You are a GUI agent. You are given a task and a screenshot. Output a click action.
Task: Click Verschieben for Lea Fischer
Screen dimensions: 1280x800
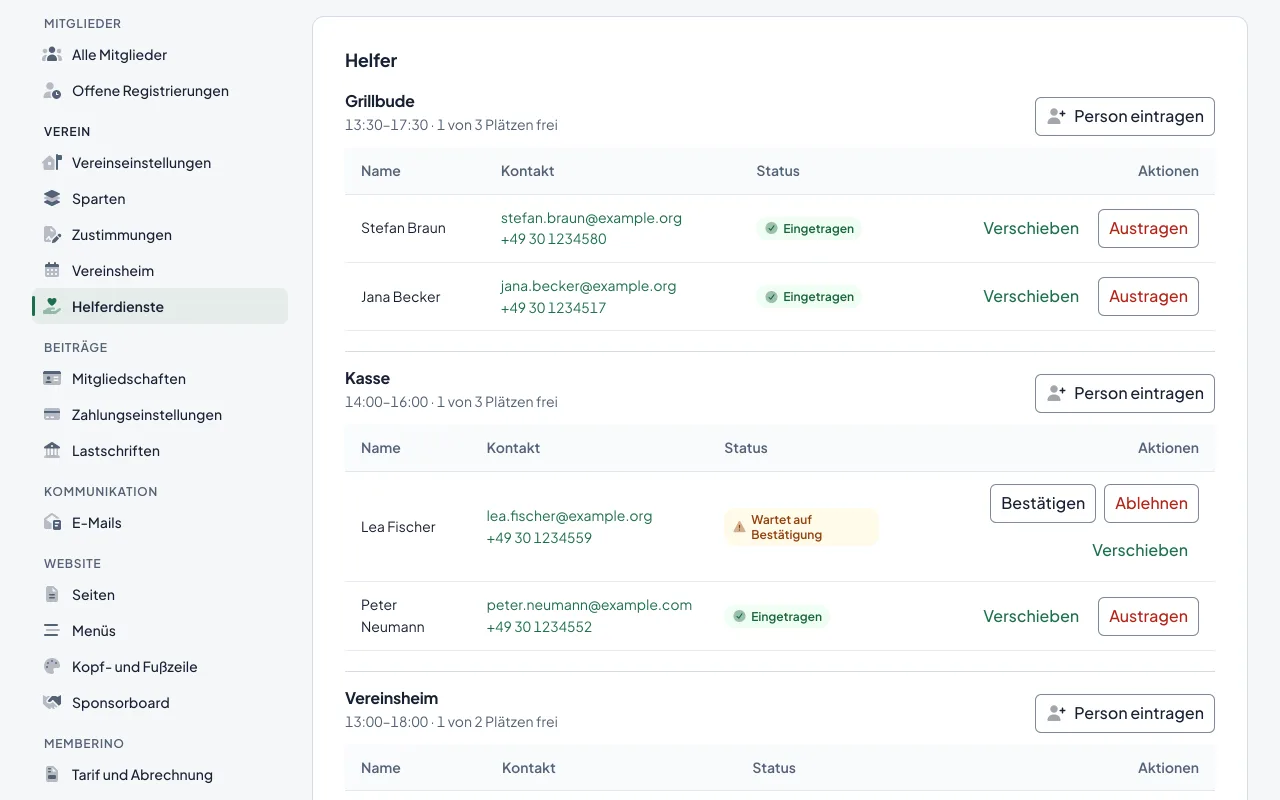coord(1140,550)
